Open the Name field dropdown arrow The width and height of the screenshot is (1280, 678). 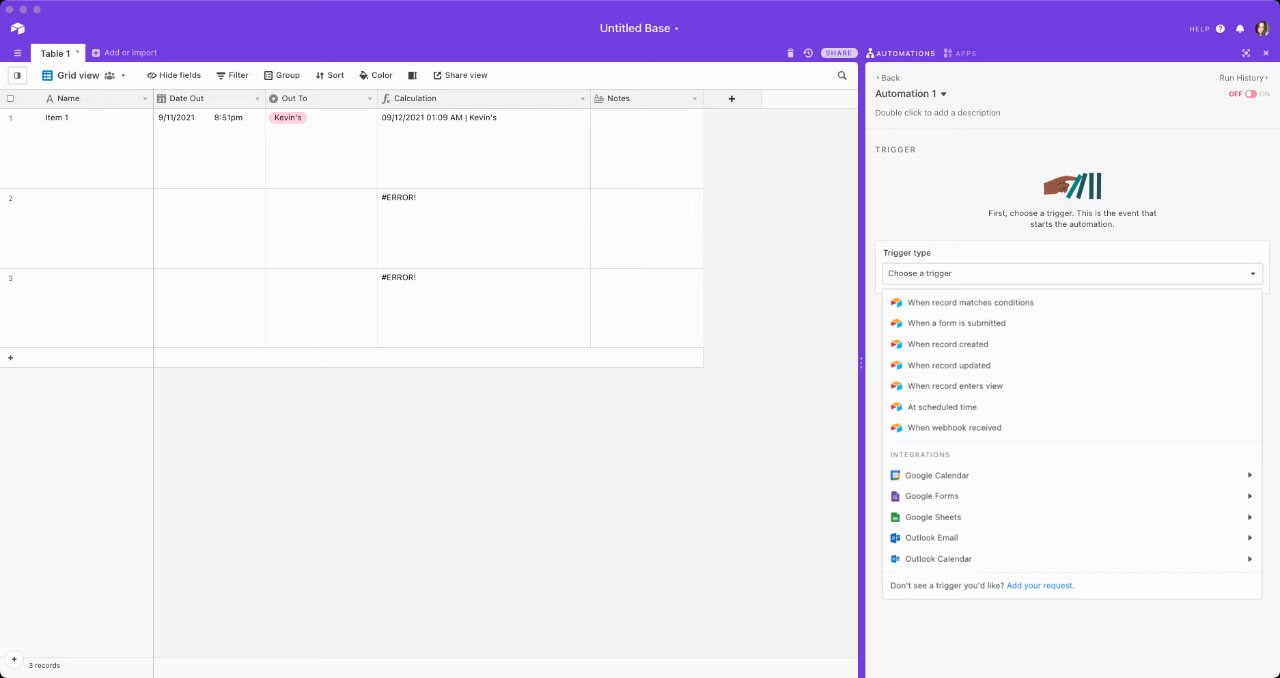146,98
